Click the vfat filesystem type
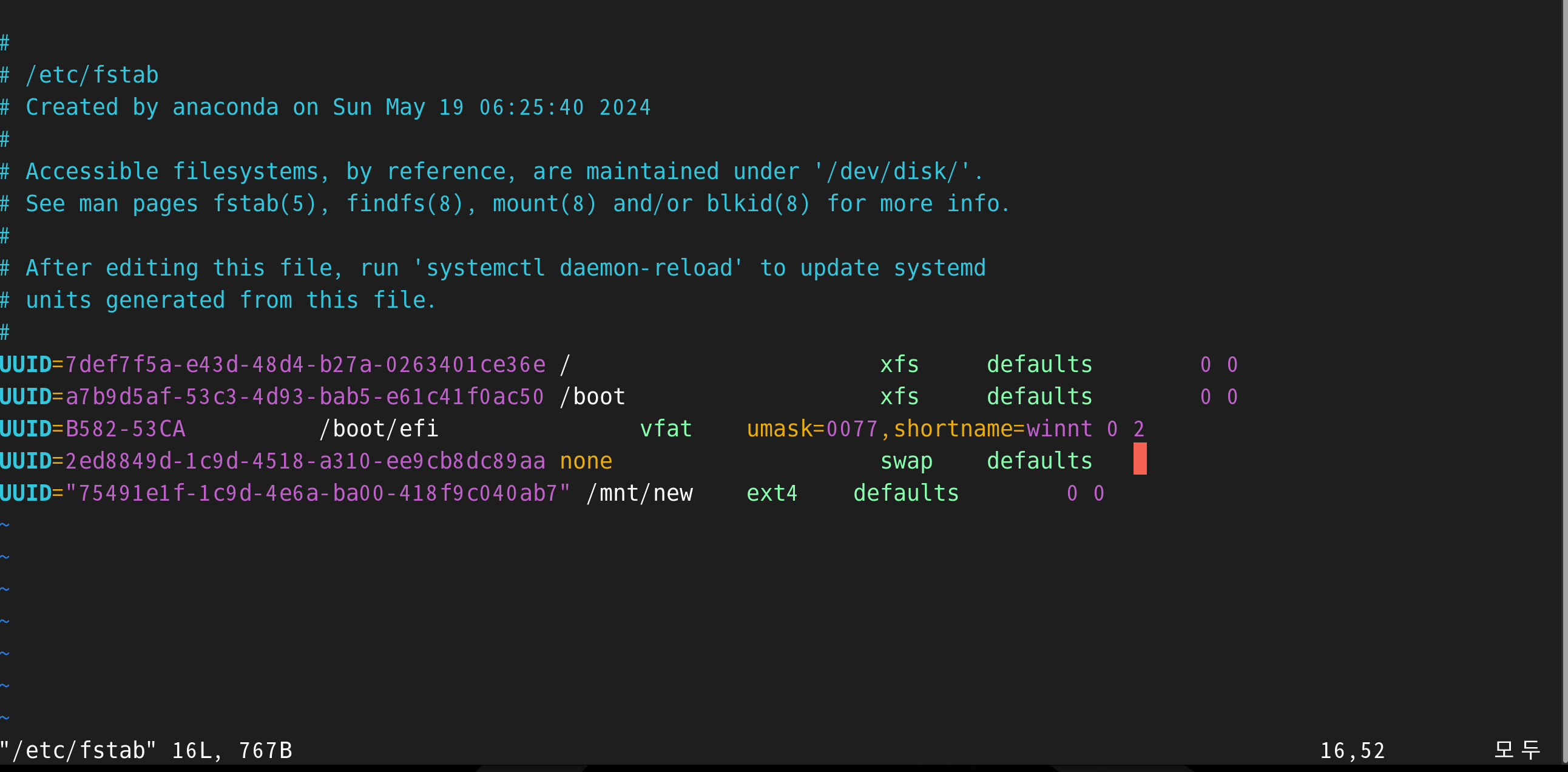This screenshot has width=1568, height=772. tap(666, 429)
